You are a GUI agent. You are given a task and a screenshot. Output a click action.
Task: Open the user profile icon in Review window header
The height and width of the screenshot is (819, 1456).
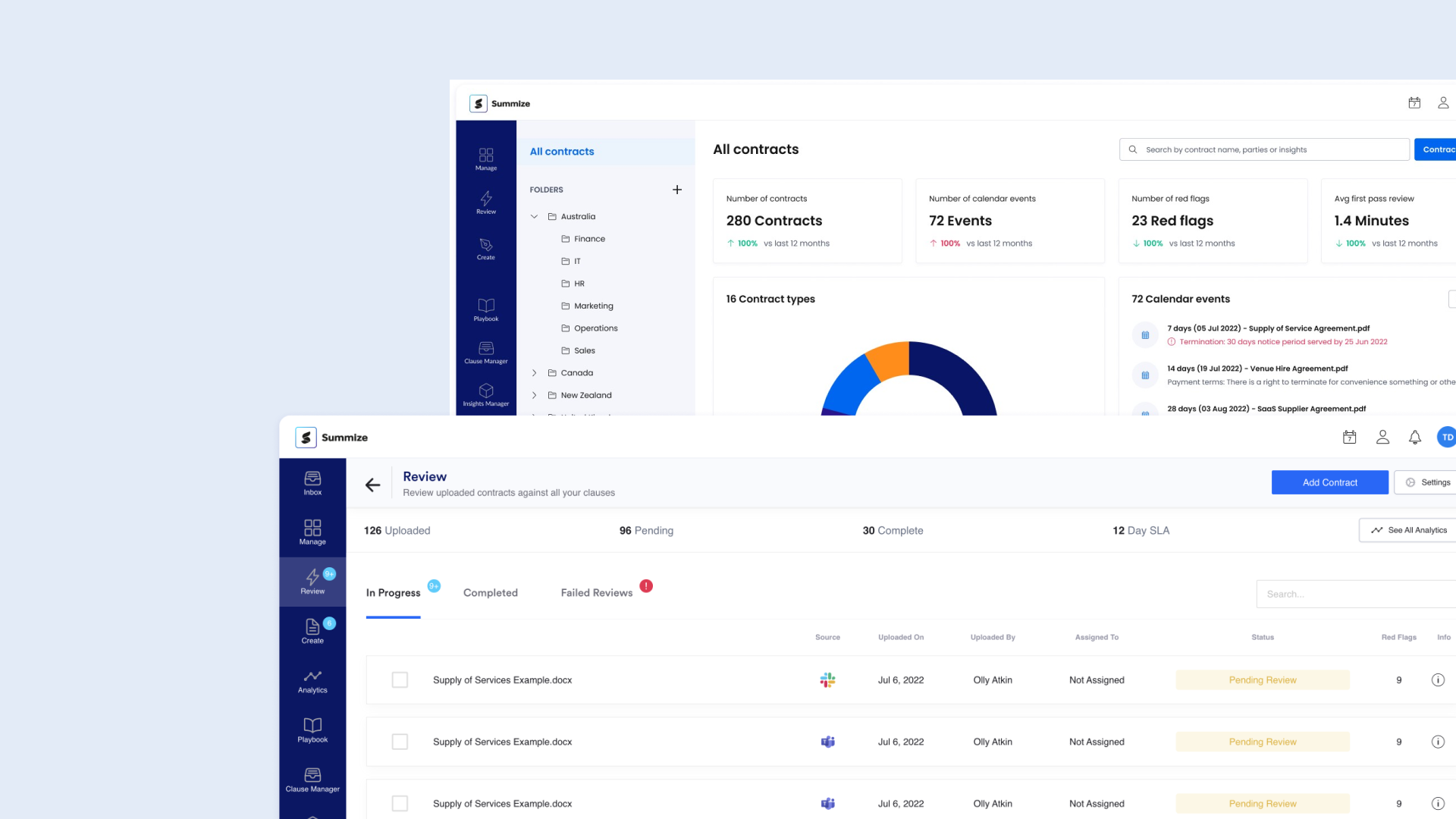[1382, 438]
